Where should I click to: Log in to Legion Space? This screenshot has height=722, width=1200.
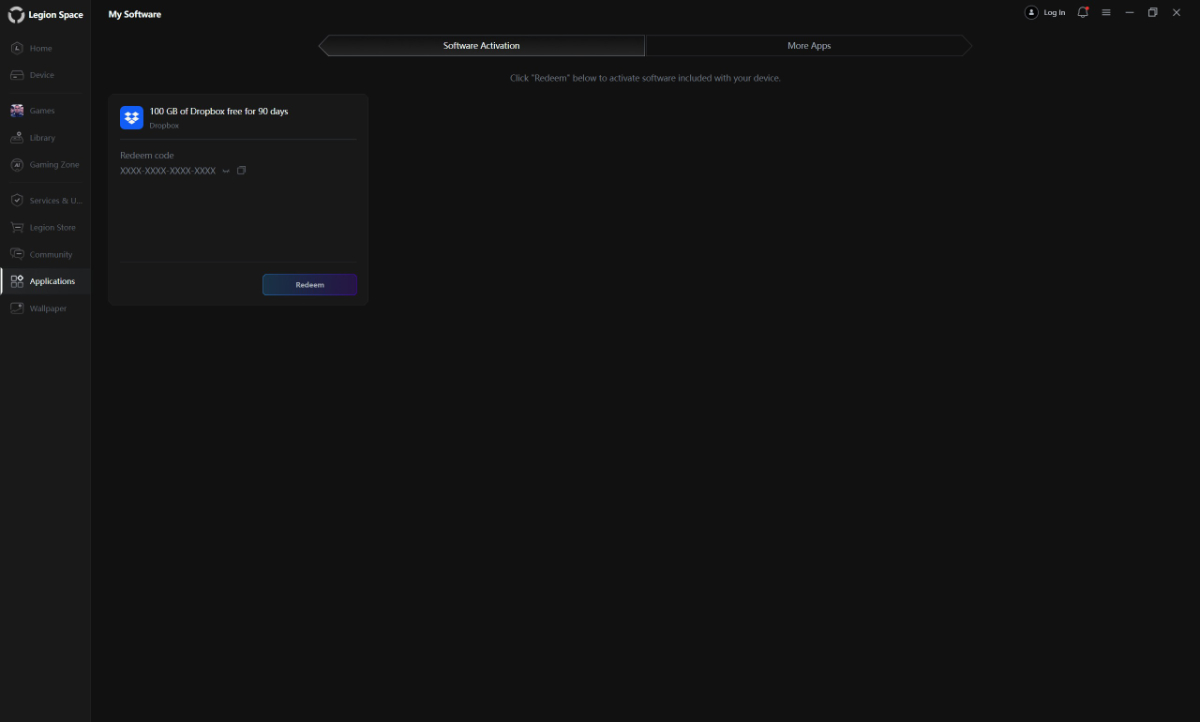(1047, 12)
